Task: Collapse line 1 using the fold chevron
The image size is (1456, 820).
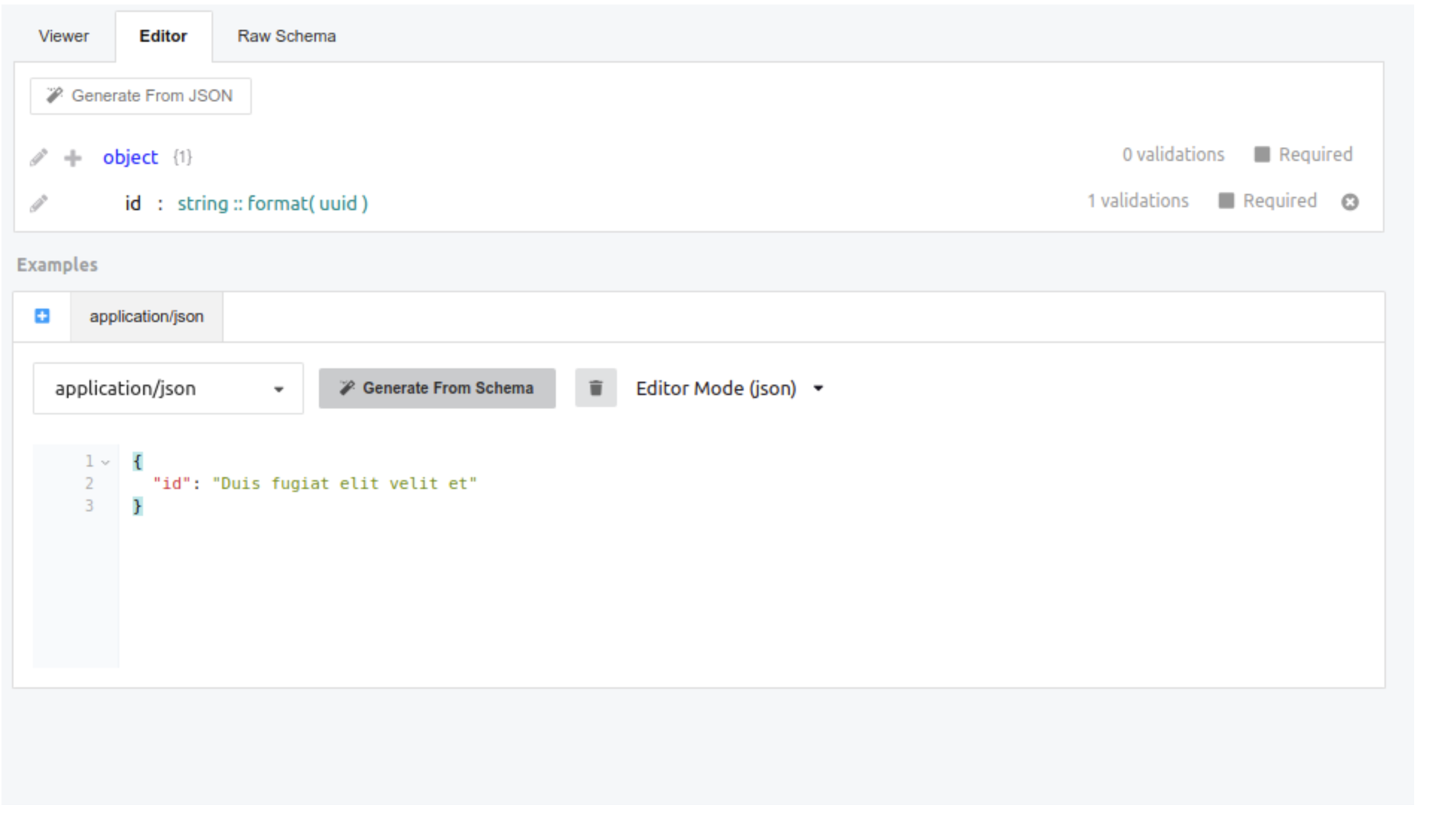Action: [x=106, y=461]
